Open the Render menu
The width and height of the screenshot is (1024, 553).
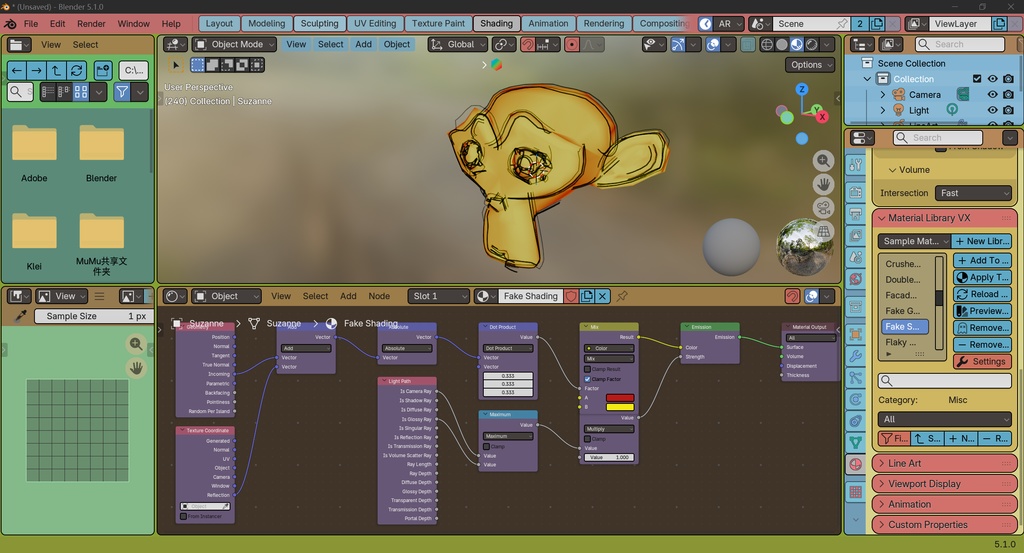(91, 24)
